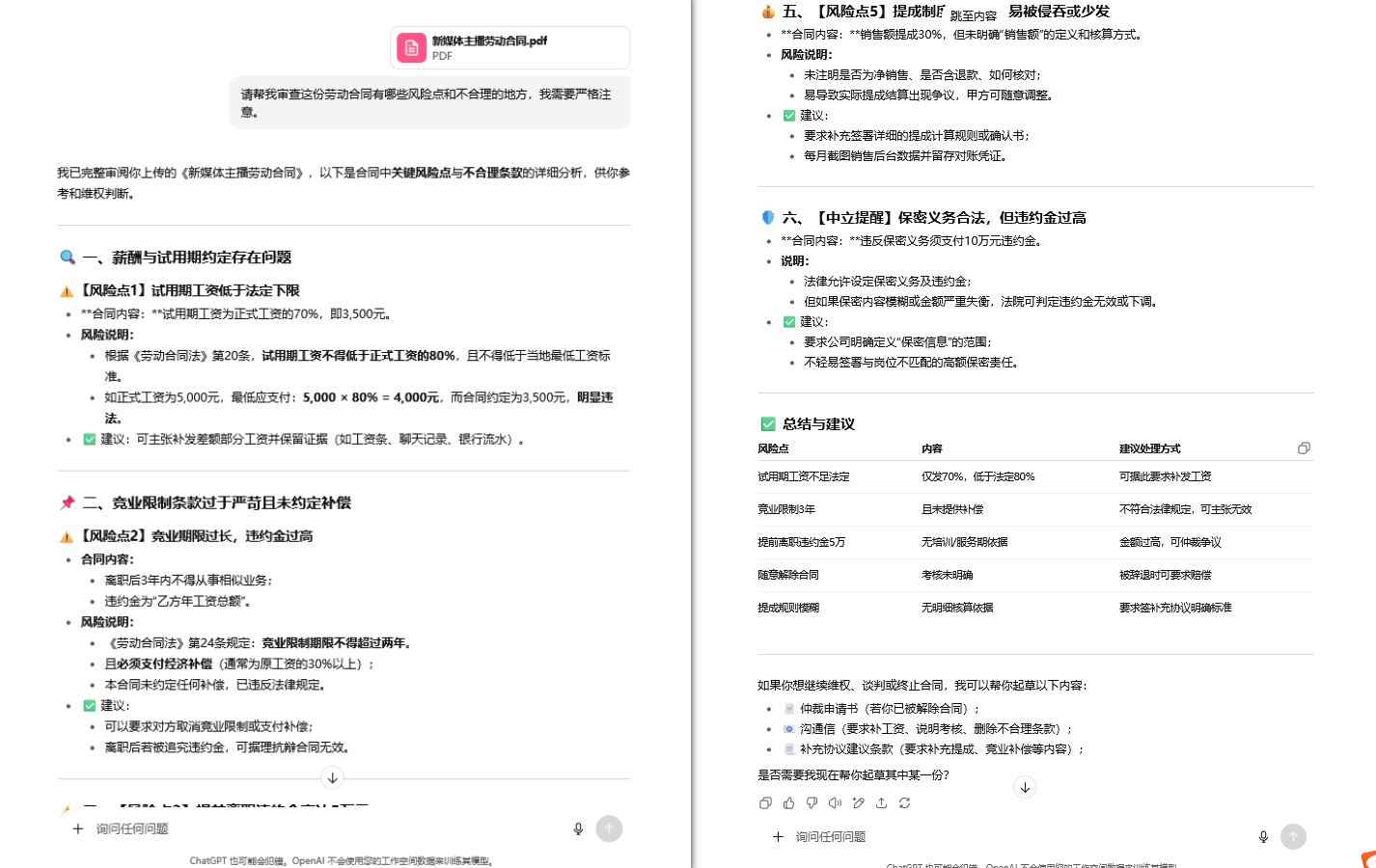Viewport: 1376px width, 868px height.
Task: Select table cell 不符合法律规定,可主张无效
Action: click(1185, 509)
